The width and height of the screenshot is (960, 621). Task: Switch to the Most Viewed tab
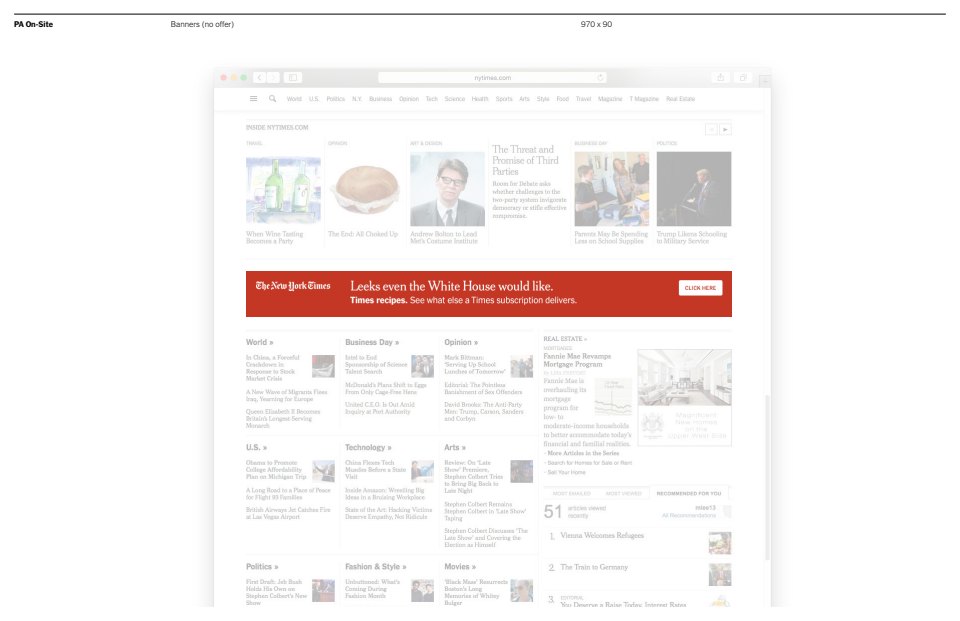pyautogui.click(x=623, y=494)
